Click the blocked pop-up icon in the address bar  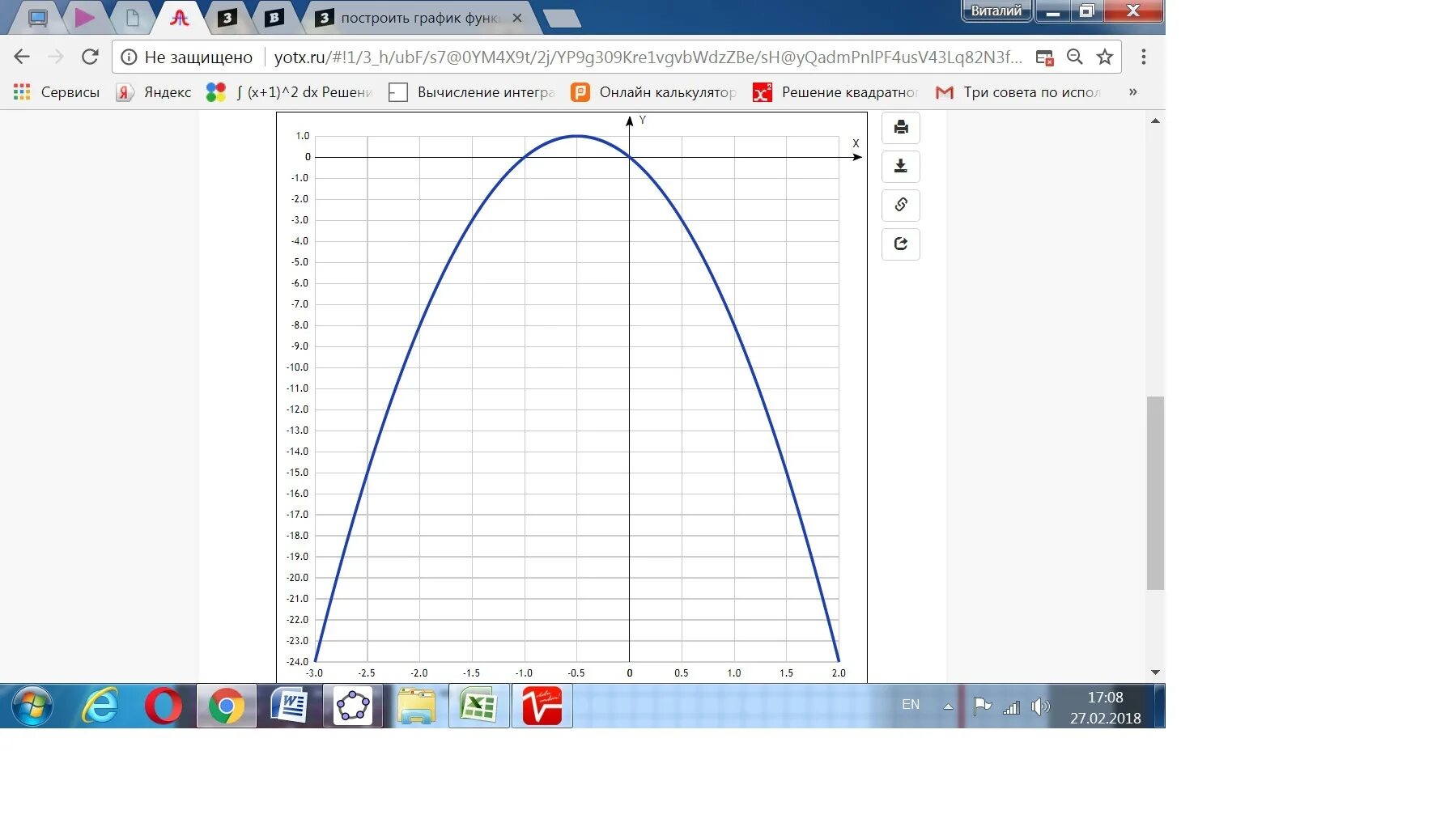(1045, 57)
